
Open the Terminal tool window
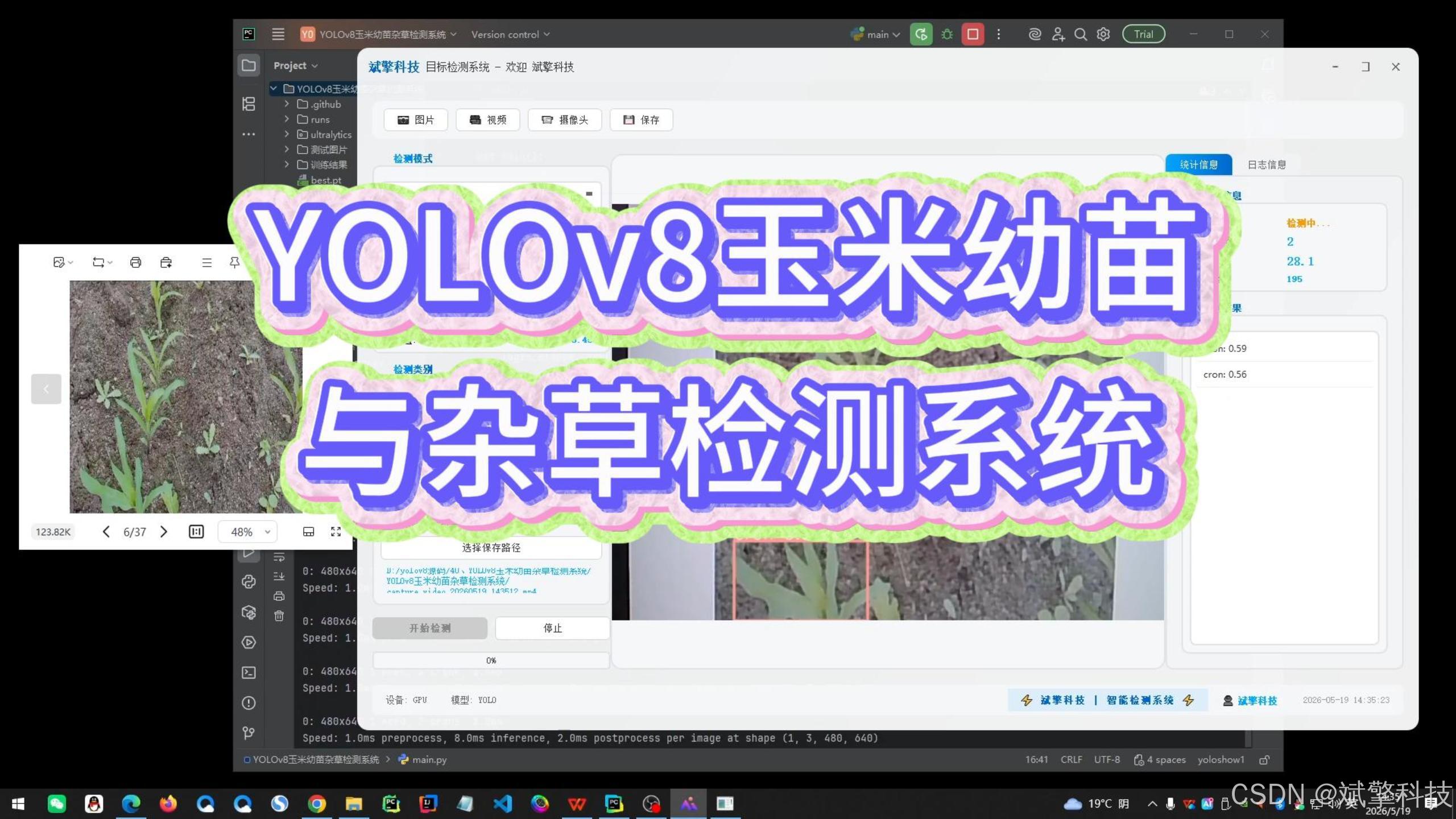pos(249,672)
